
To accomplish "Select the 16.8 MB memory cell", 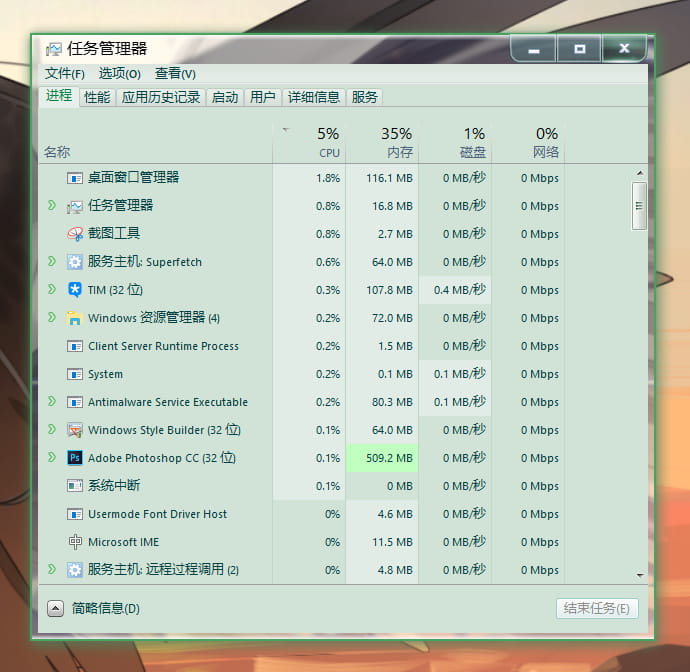I will (382, 206).
